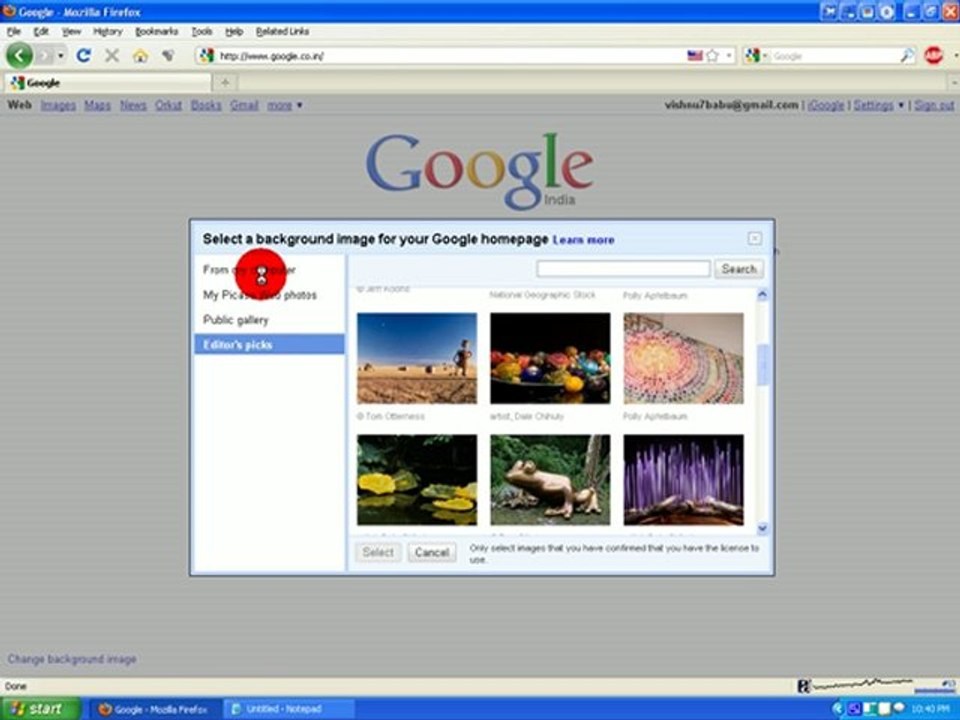Click the Firefox forward arrow button
Viewport: 960px width, 720px height.
click(44, 56)
